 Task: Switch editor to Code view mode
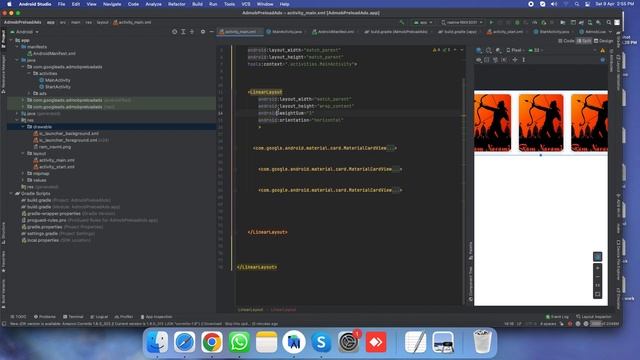[x=566, y=41]
